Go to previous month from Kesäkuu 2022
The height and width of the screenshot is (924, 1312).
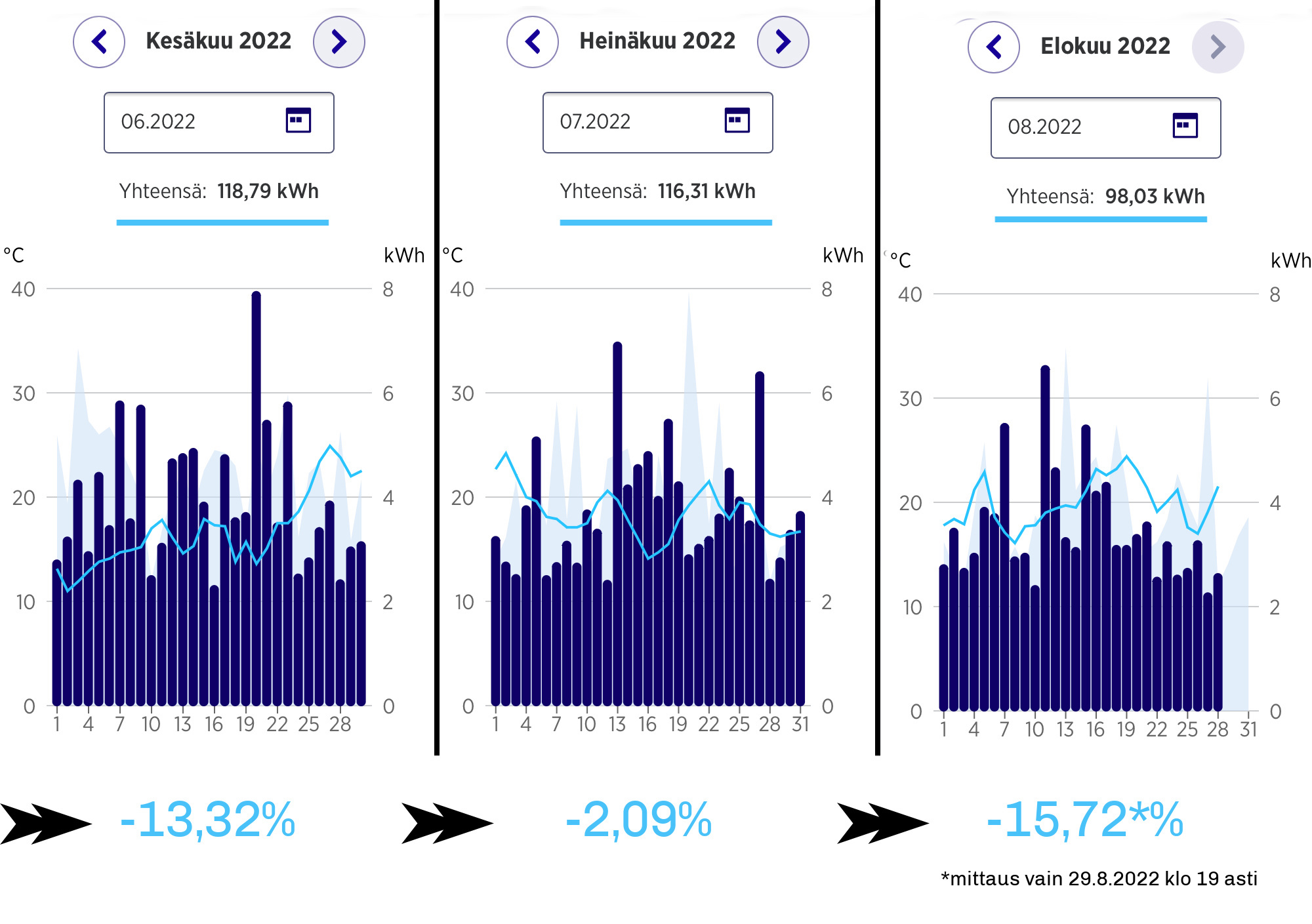[x=99, y=42]
